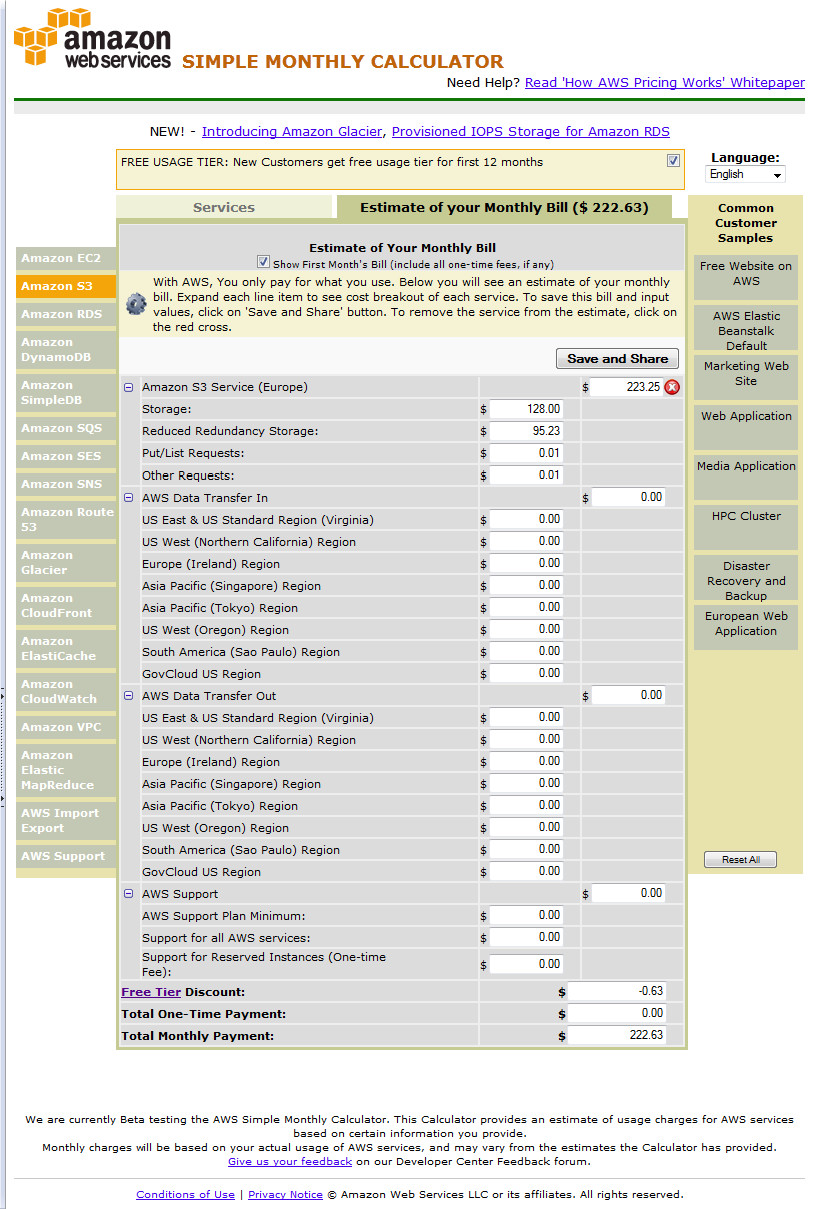Open the 'How AWS Pricing Works' whitepaper link
813x1209 pixels.
664,83
